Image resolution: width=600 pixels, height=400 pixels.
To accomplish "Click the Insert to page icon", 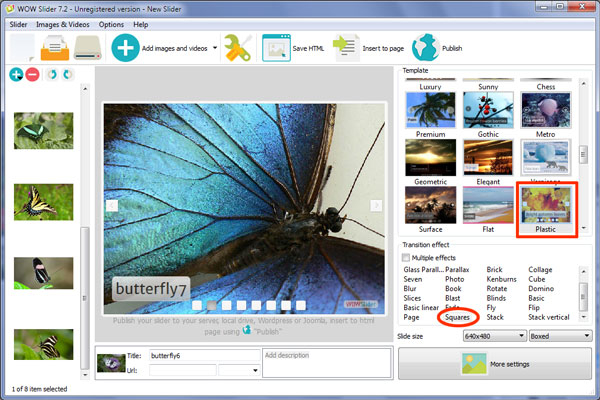I will click(x=346, y=48).
